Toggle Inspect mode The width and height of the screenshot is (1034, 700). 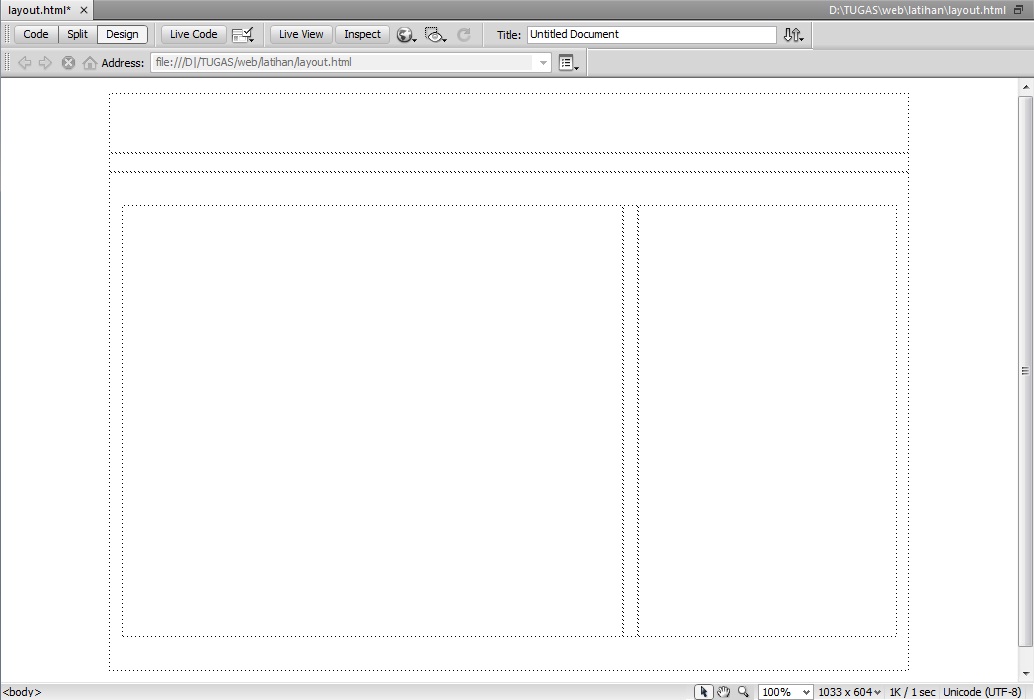[362, 34]
